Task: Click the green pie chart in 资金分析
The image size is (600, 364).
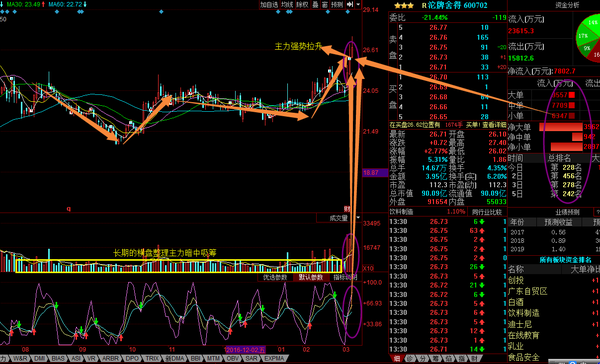Action: (588, 38)
